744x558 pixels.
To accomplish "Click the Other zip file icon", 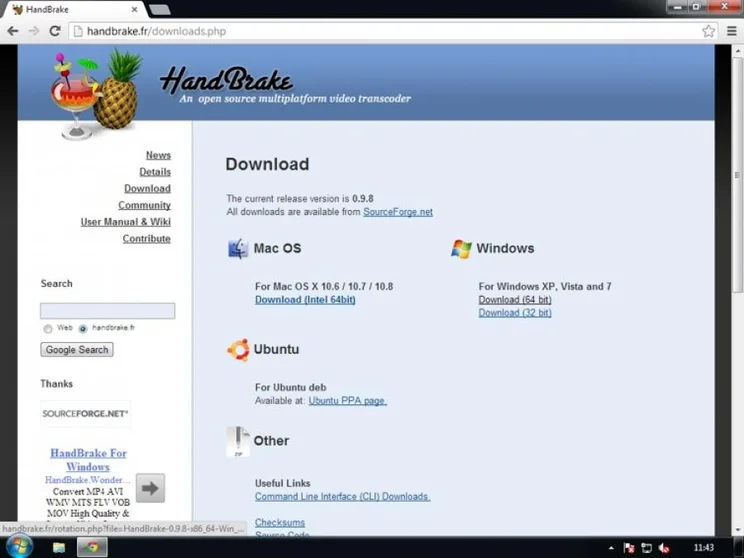I will 238,441.
